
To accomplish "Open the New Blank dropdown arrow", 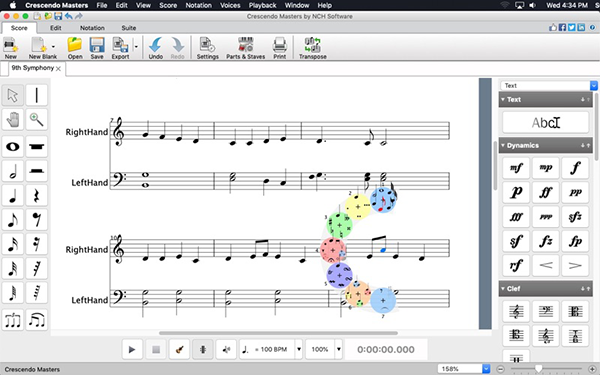I will click(53, 47).
